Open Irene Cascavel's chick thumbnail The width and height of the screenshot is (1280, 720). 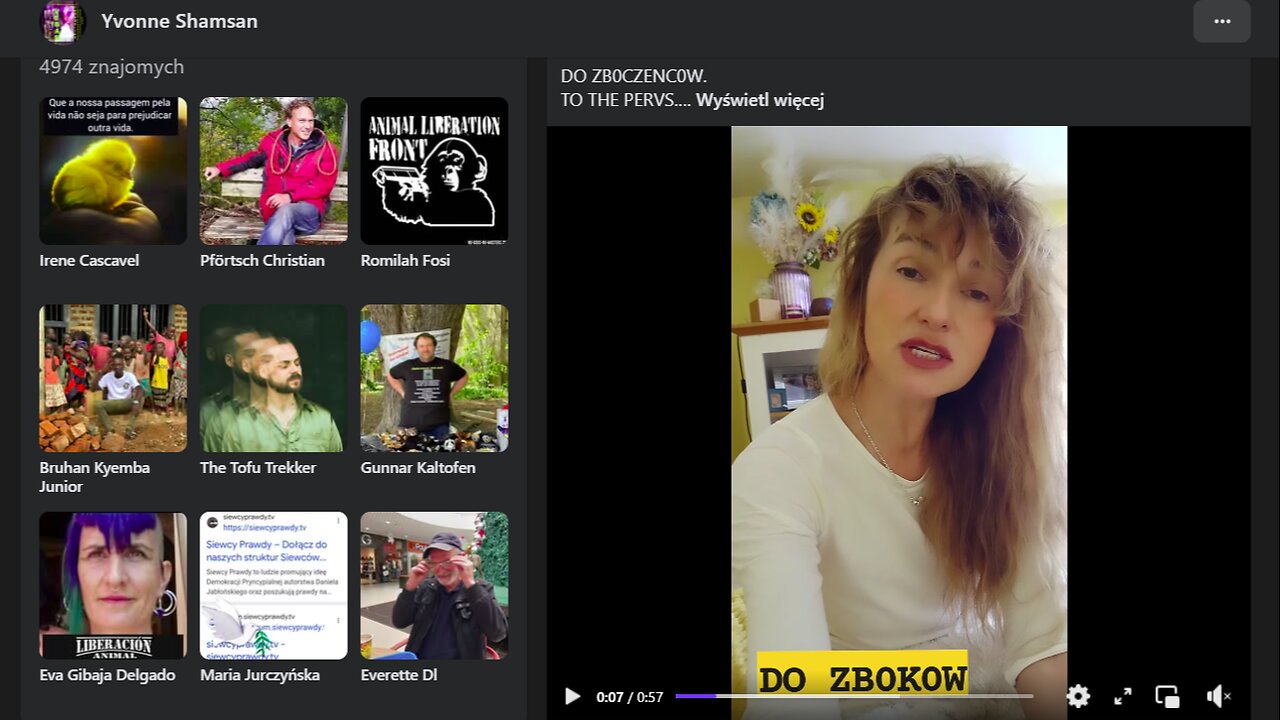[113, 171]
